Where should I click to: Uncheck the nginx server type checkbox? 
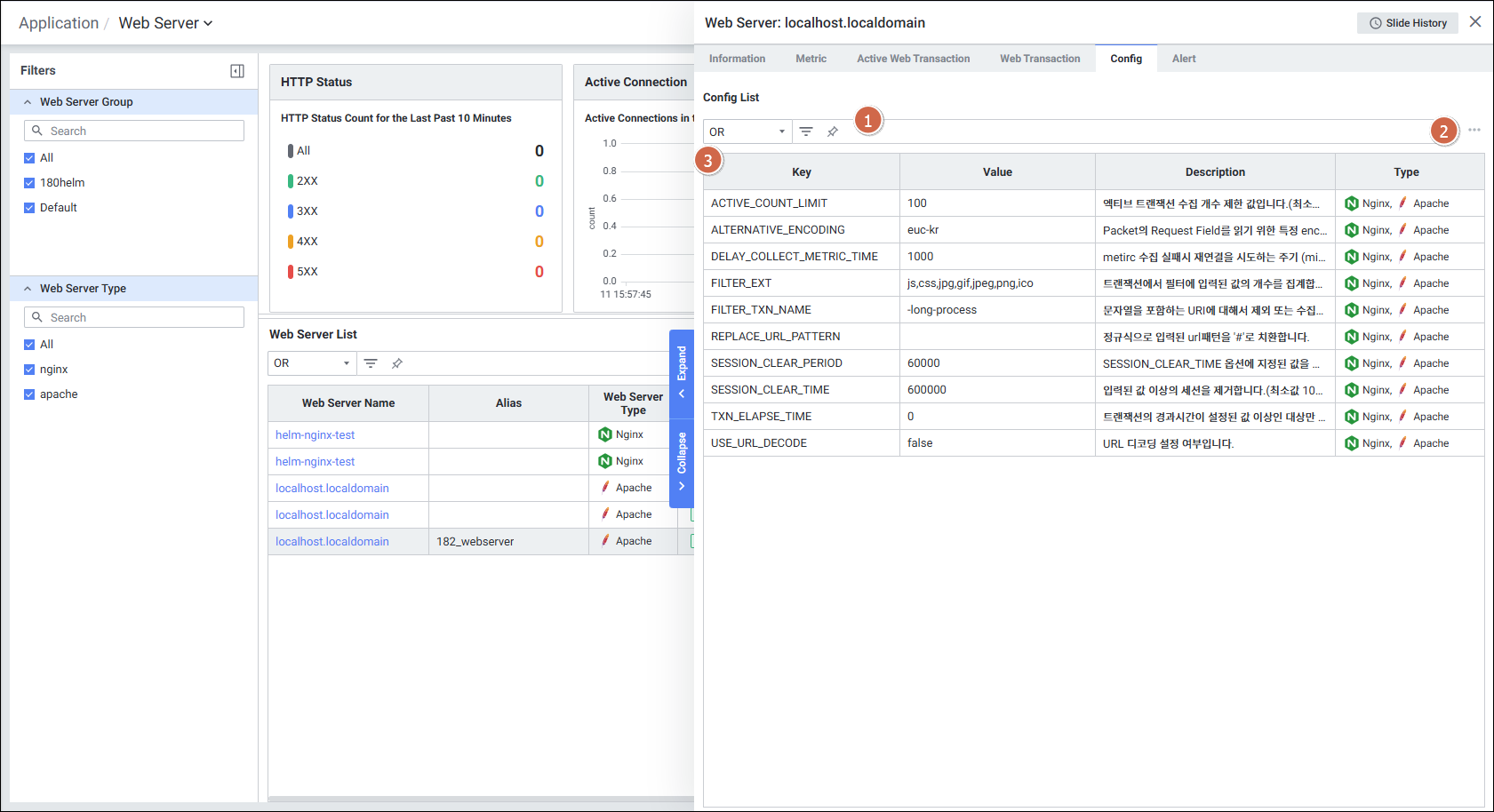point(29,370)
